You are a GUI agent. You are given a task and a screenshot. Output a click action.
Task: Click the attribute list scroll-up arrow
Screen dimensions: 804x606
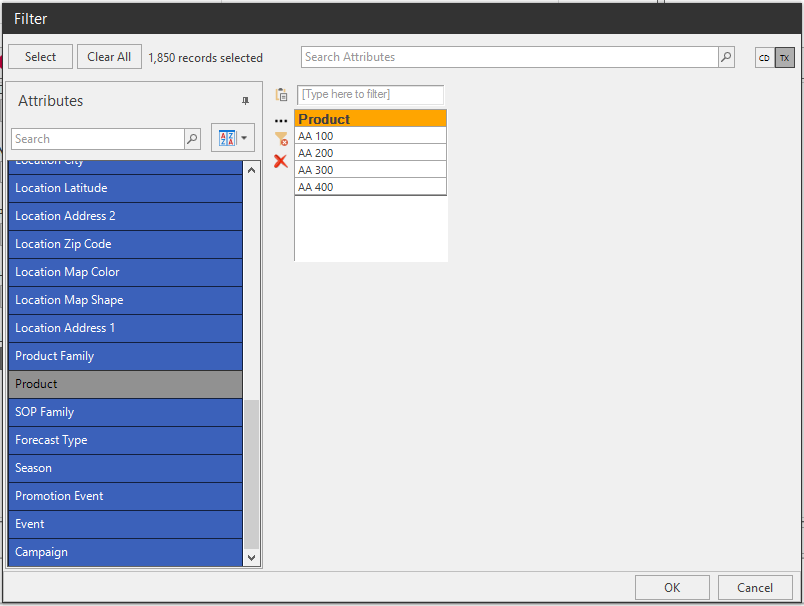click(251, 170)
